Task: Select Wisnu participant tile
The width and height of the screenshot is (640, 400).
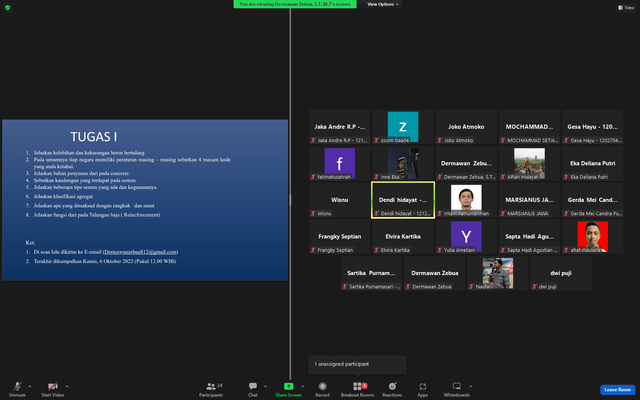Action: 340,200
